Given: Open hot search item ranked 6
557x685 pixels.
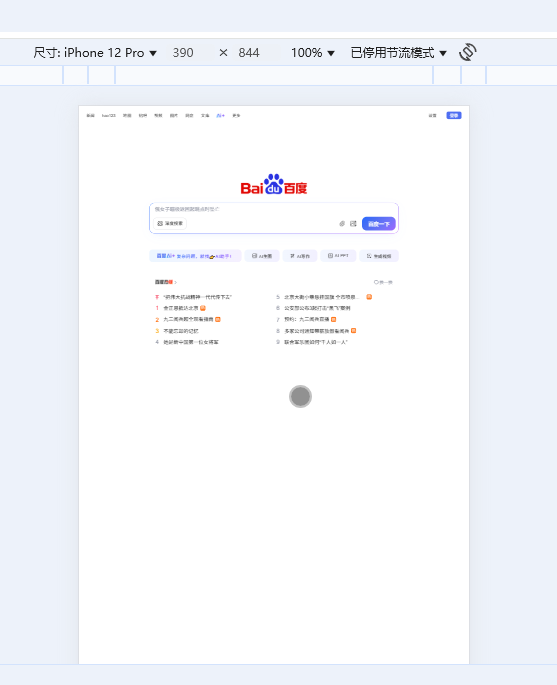Looking at the screenshot, I should (318, 308).
